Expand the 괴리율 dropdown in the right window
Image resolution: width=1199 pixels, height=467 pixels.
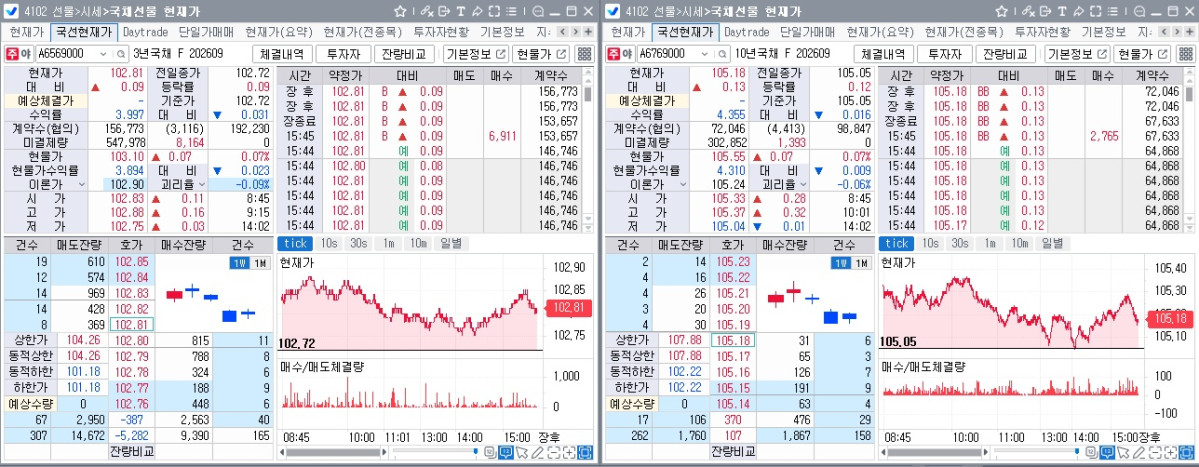point(803,184)
